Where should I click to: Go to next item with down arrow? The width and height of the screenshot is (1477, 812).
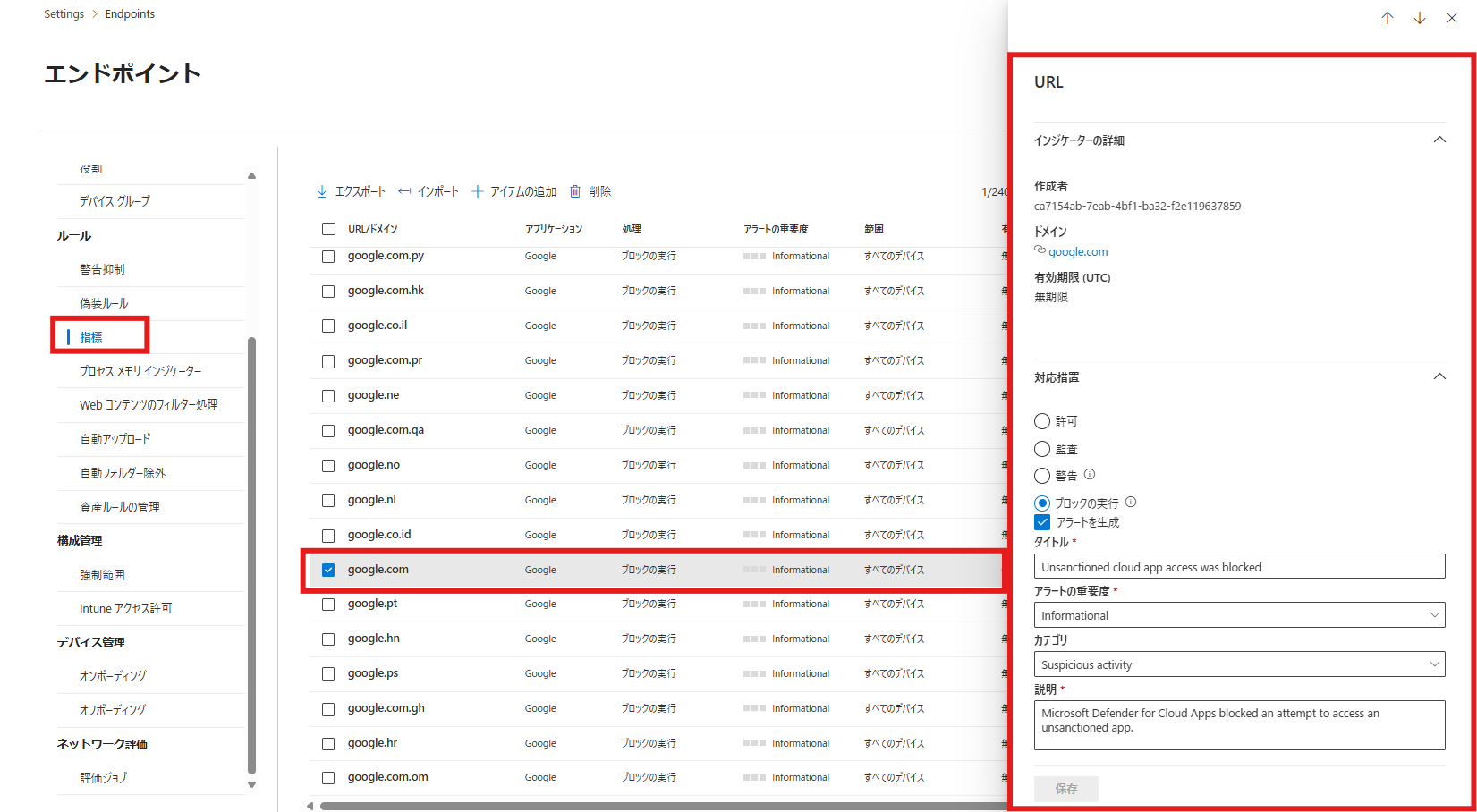(1420, 18)
